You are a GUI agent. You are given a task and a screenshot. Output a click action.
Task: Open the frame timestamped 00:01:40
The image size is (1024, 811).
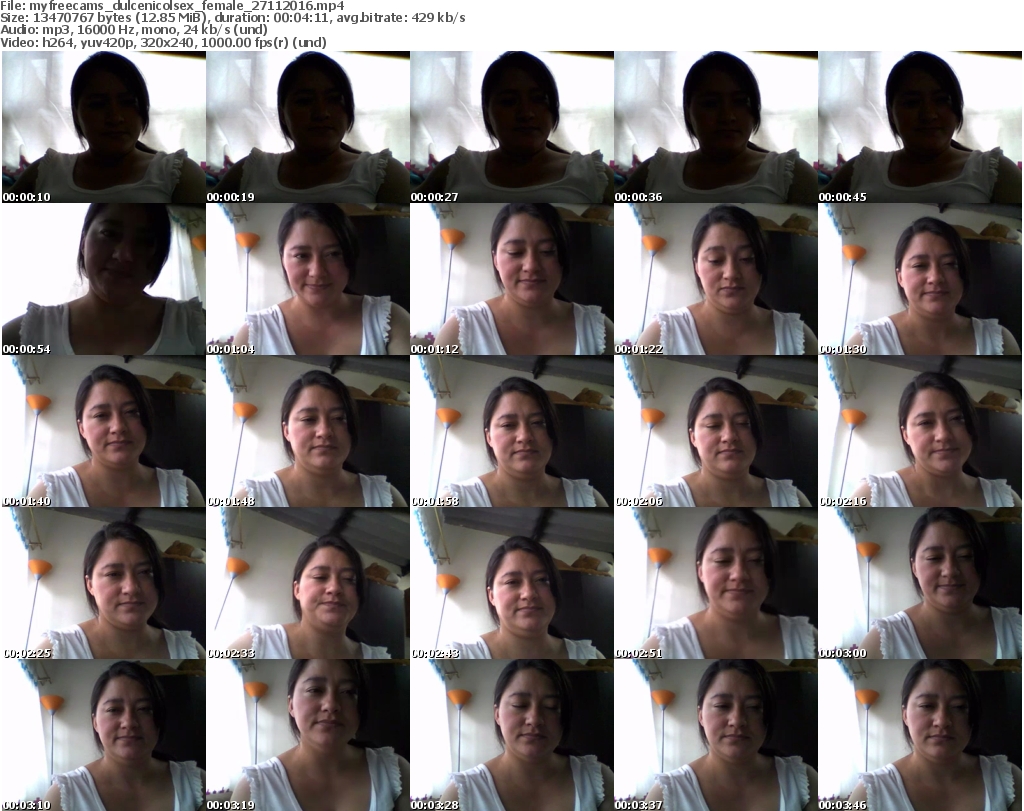(x=103, y=431)
